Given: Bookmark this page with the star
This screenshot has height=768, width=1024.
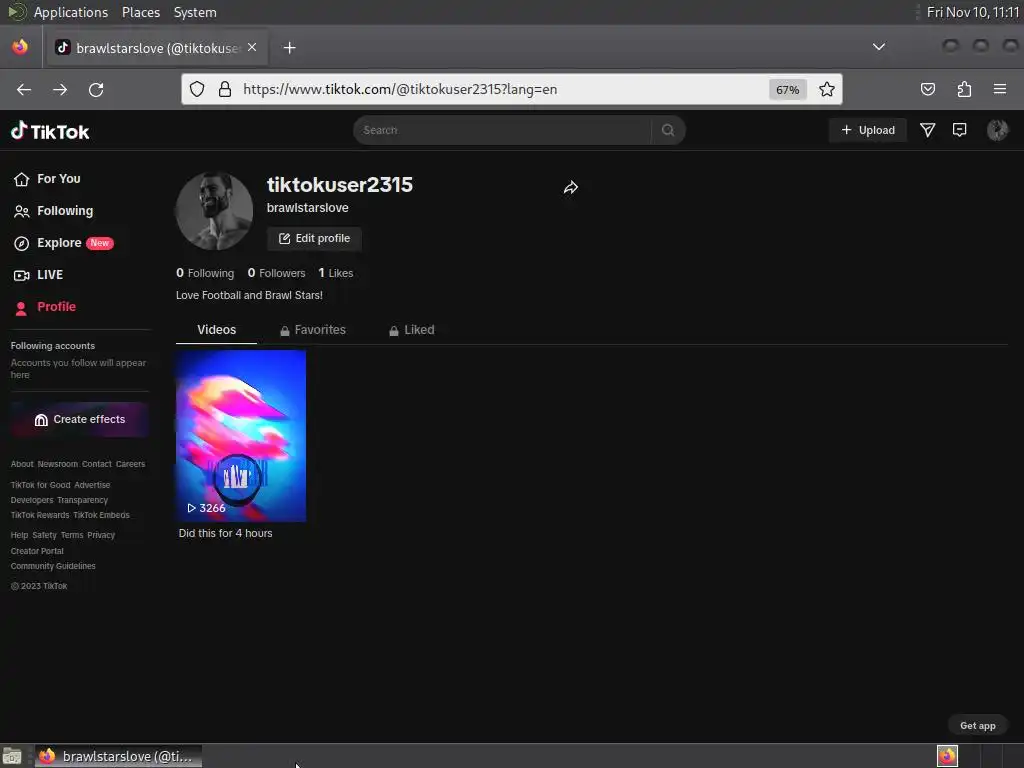Looking at the screenshot, I should [827, 89].
